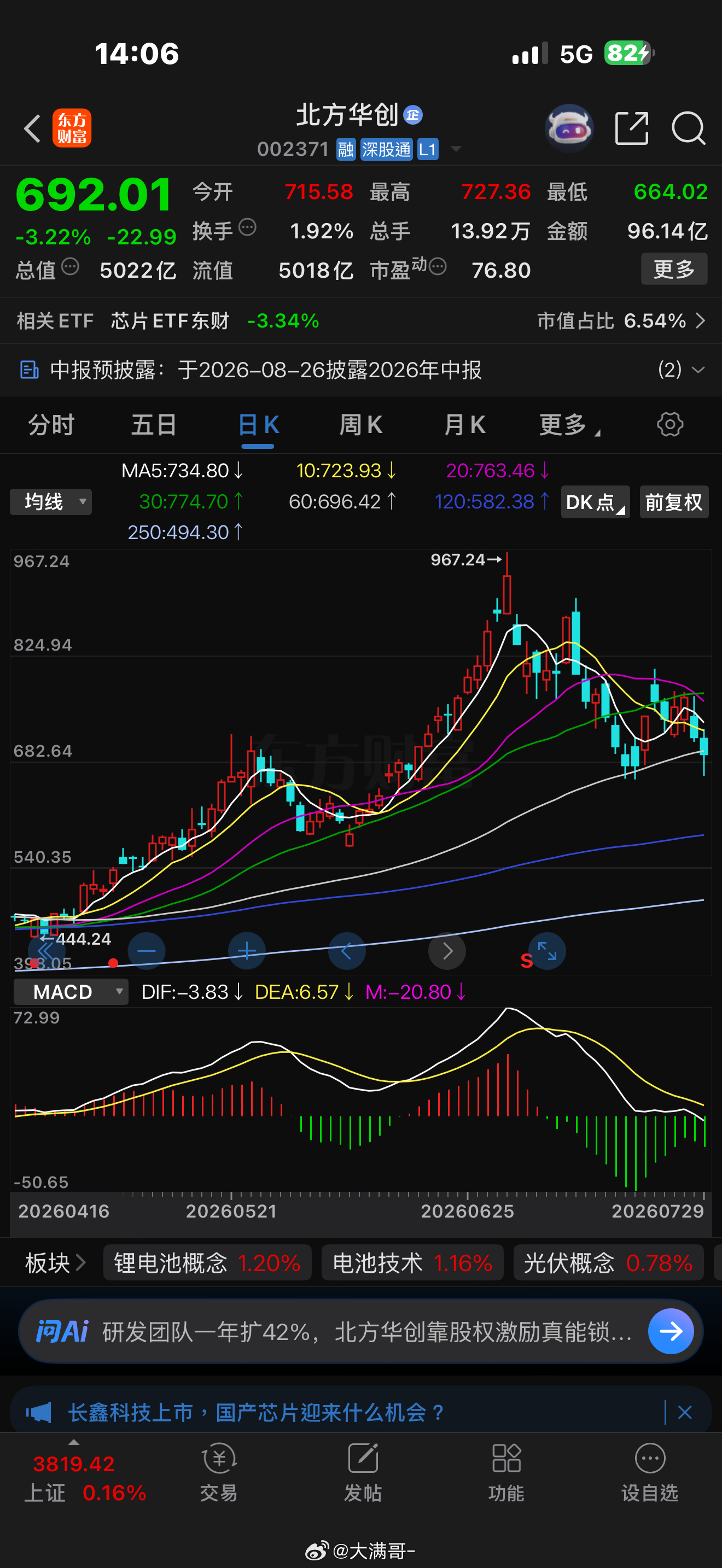Open the search magnifier
This screenshot has height=1568, width=722.
(x=688, y=128)
